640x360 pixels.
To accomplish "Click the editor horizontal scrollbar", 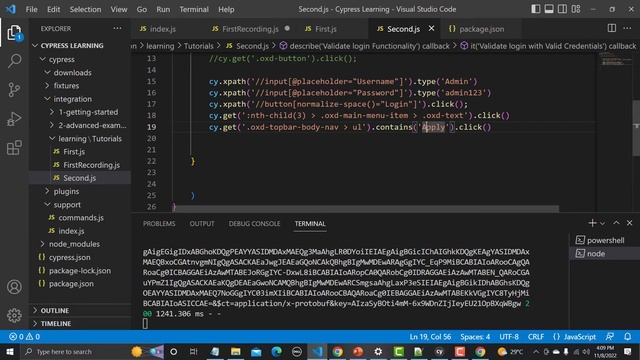I will pyautogui.click(x=367, y=209).
